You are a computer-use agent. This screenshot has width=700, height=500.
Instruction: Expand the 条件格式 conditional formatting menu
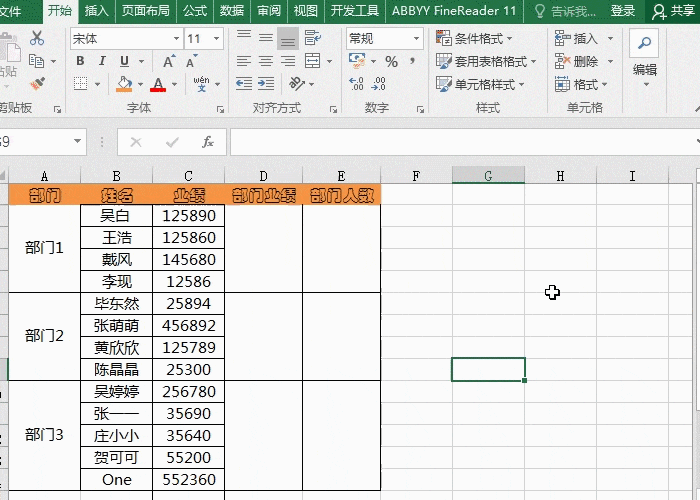tap(486, 39)
